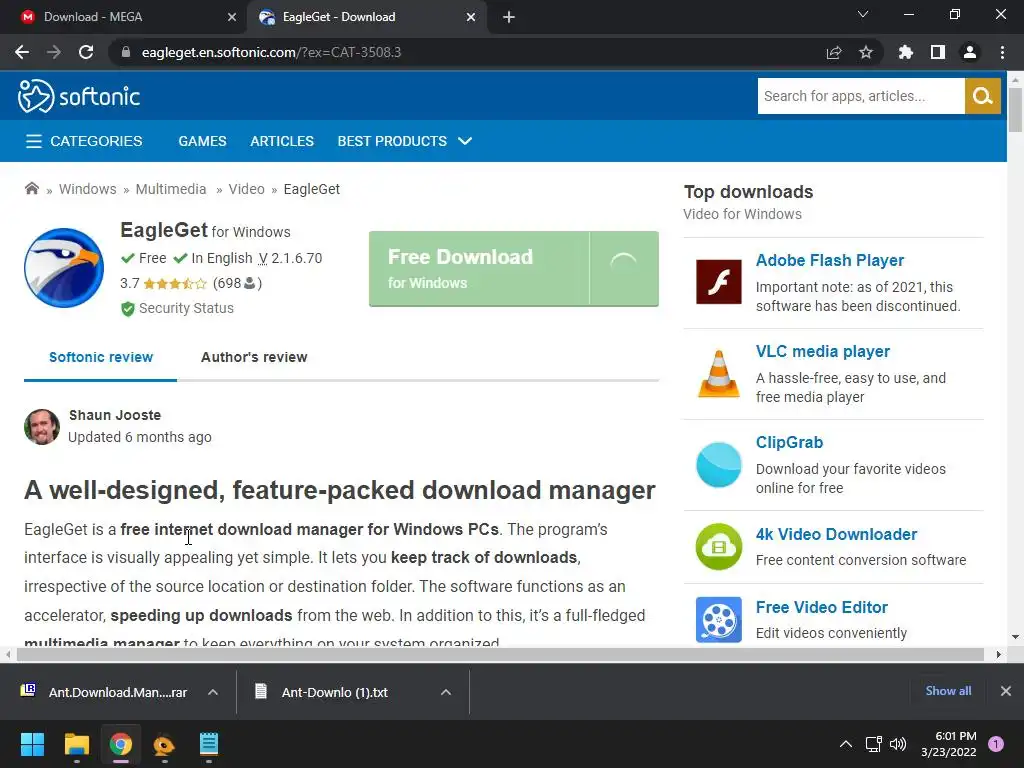The width and height of the screenshot is (1024, 768).
Task: Open the Free Video Editor link
Action: pos(821,607)
